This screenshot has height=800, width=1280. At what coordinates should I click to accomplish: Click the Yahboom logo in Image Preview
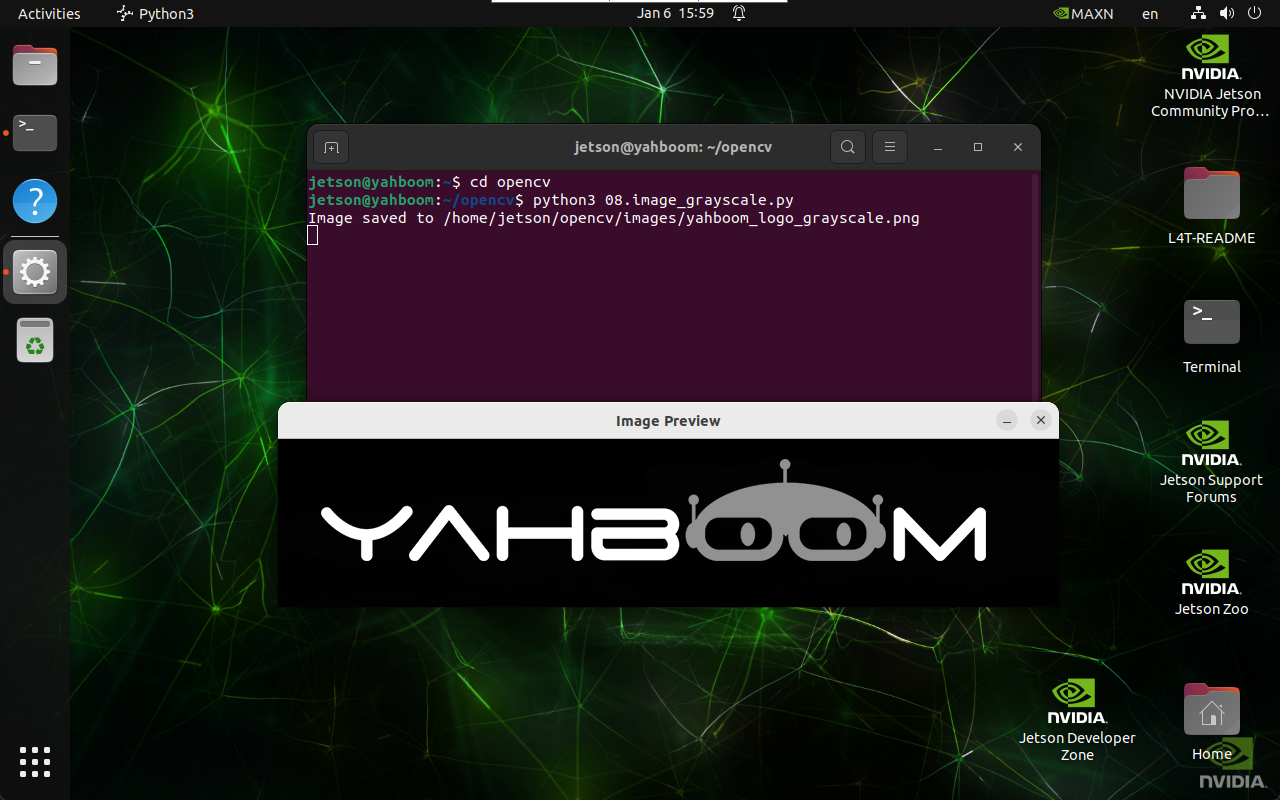(654, 522)
